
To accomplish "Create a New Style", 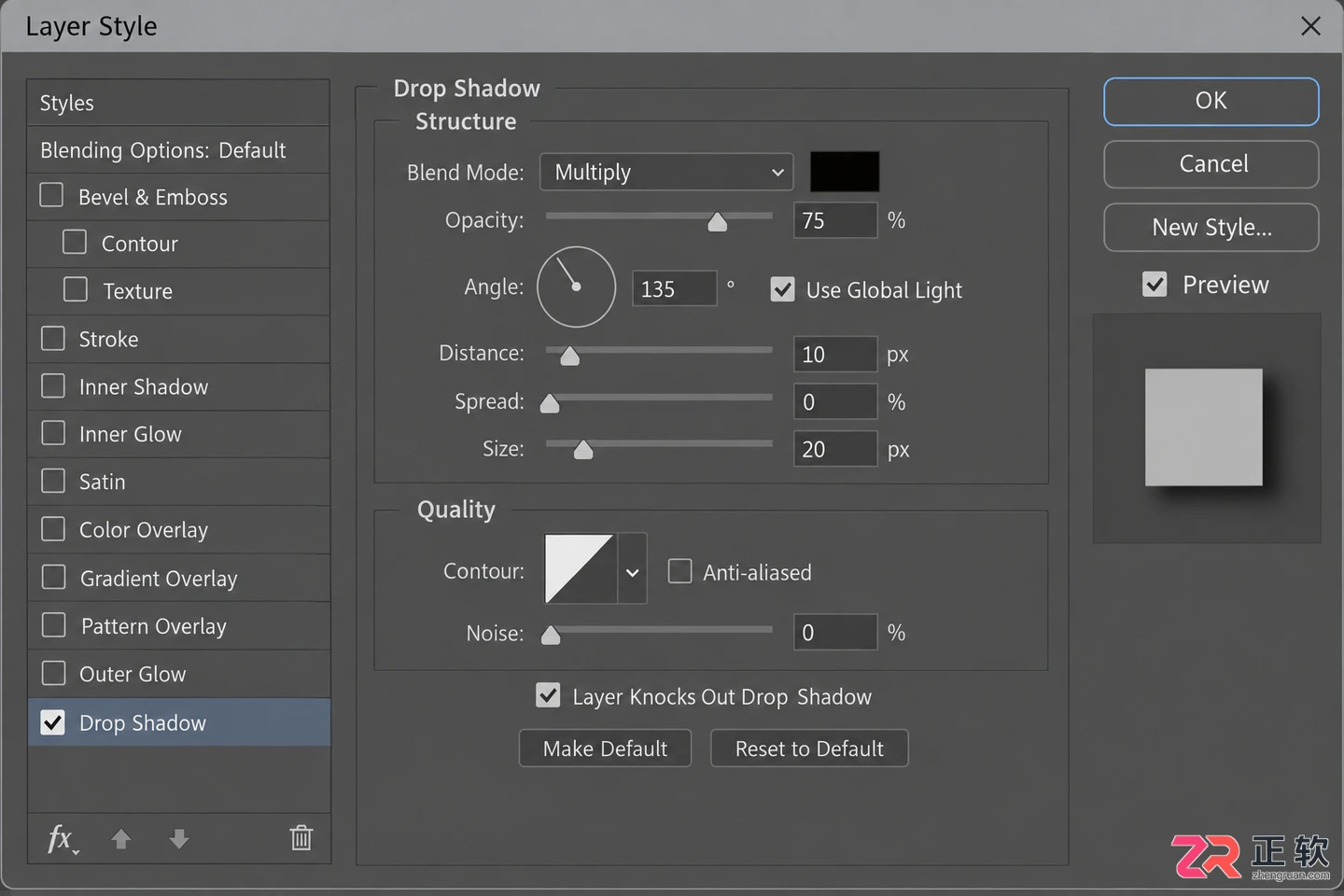I will [1211, 228].
